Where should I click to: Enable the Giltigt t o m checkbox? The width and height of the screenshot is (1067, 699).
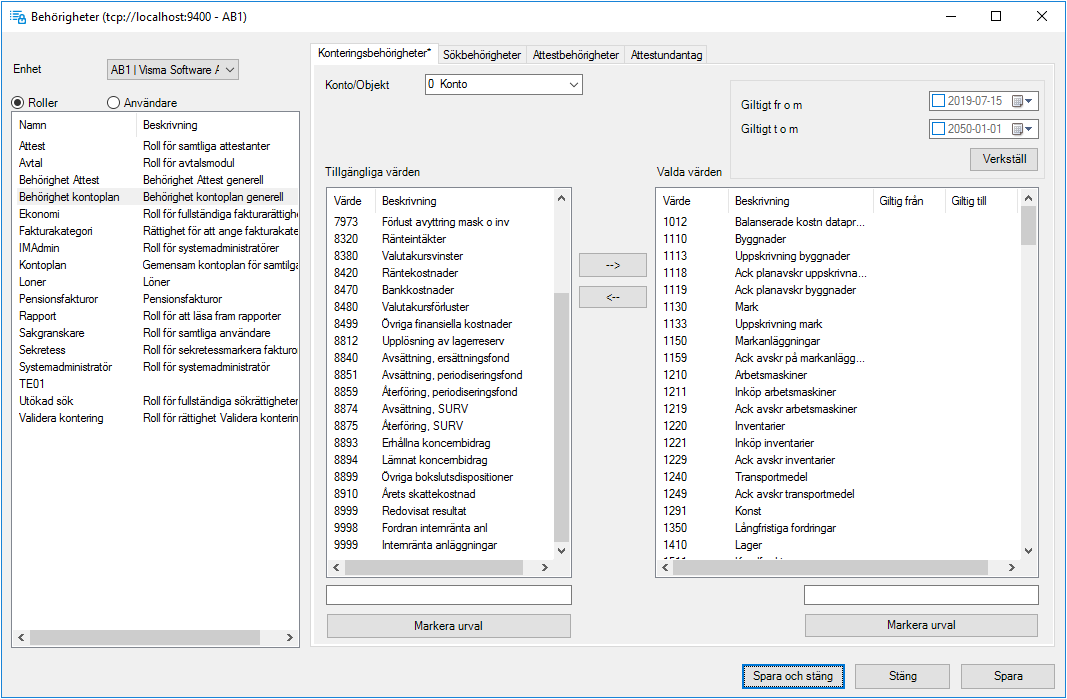pos(938,128)
